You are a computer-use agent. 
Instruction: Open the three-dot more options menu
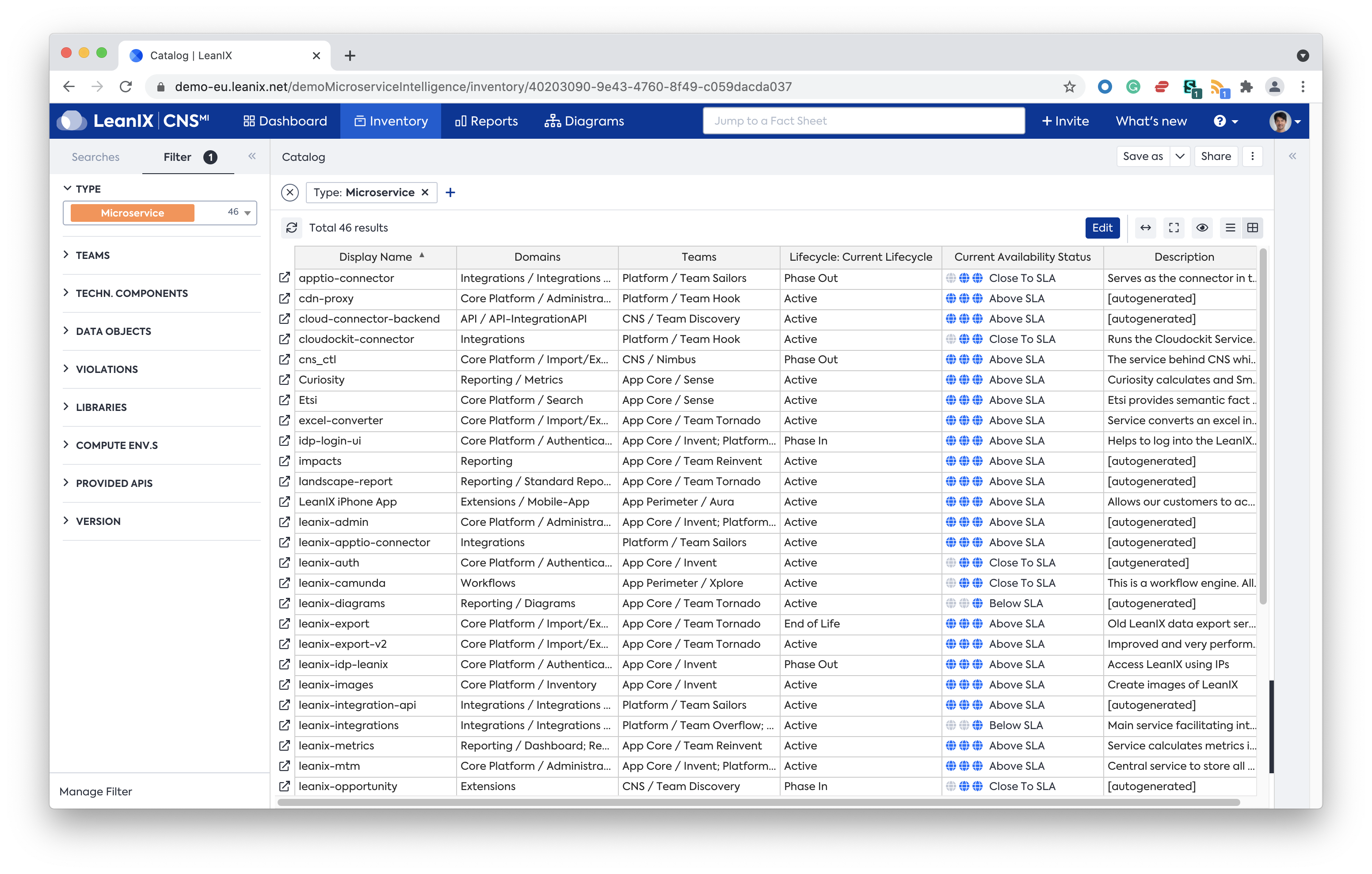[1252, 156]
